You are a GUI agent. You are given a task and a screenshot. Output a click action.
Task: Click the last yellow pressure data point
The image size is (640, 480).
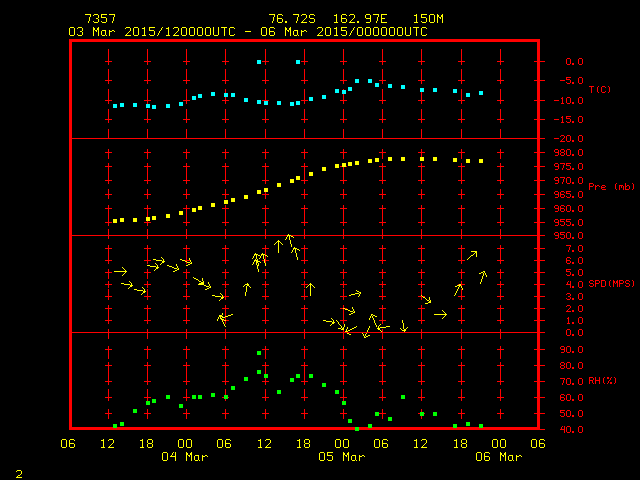point(481,161)
